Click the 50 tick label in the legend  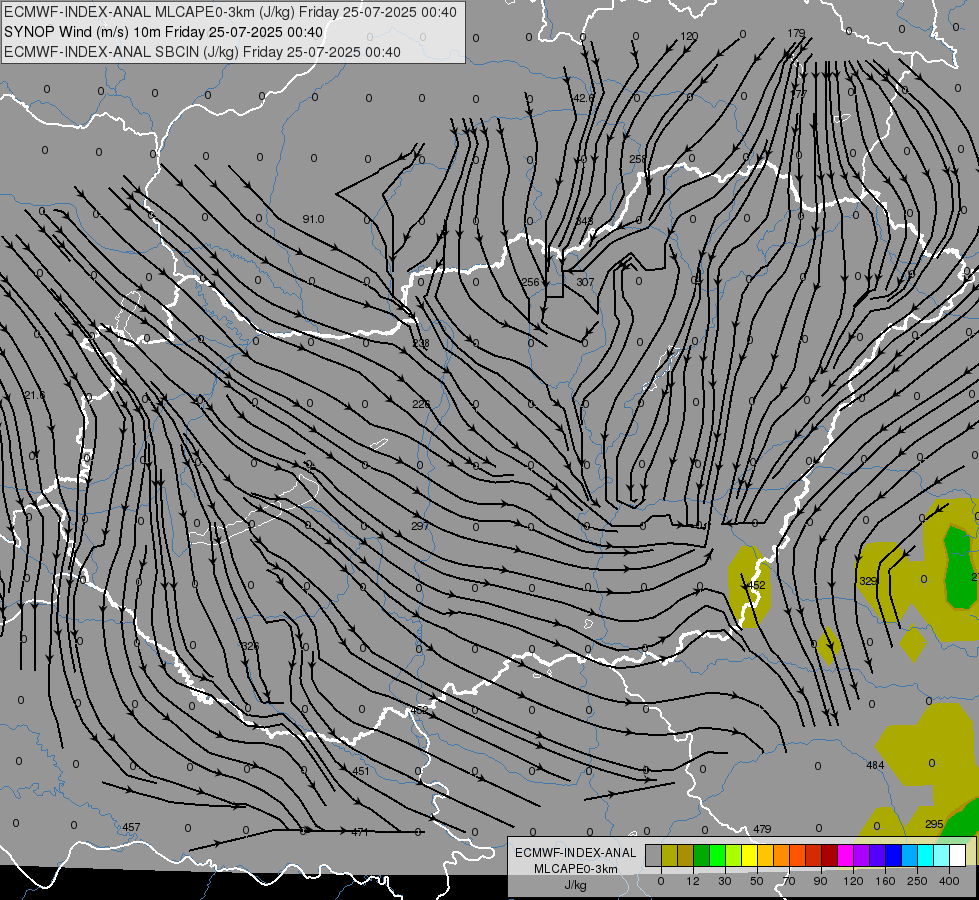pos(757,881)
